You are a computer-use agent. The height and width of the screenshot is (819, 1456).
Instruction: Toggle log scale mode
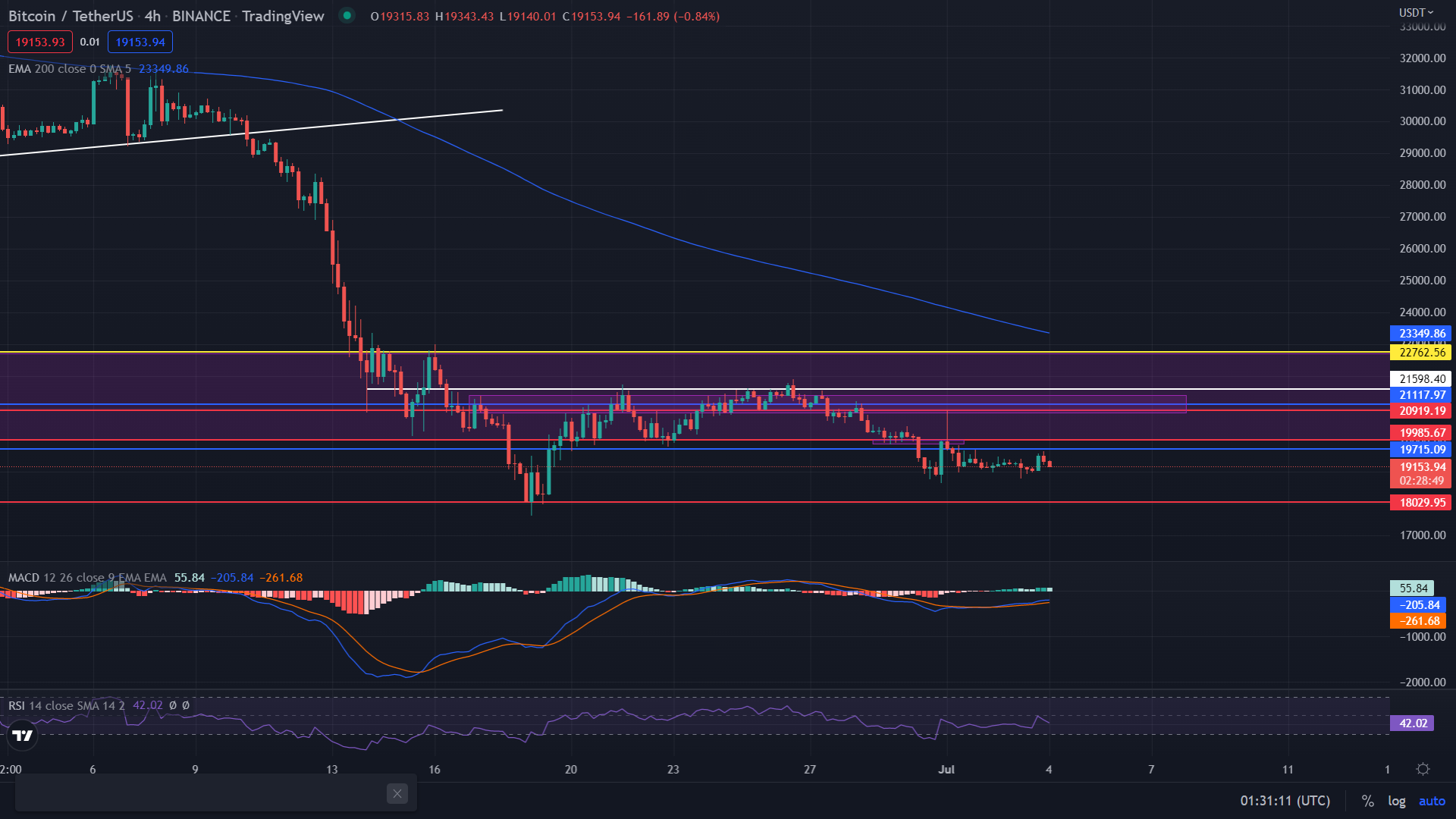click(x=1396, y=801)
